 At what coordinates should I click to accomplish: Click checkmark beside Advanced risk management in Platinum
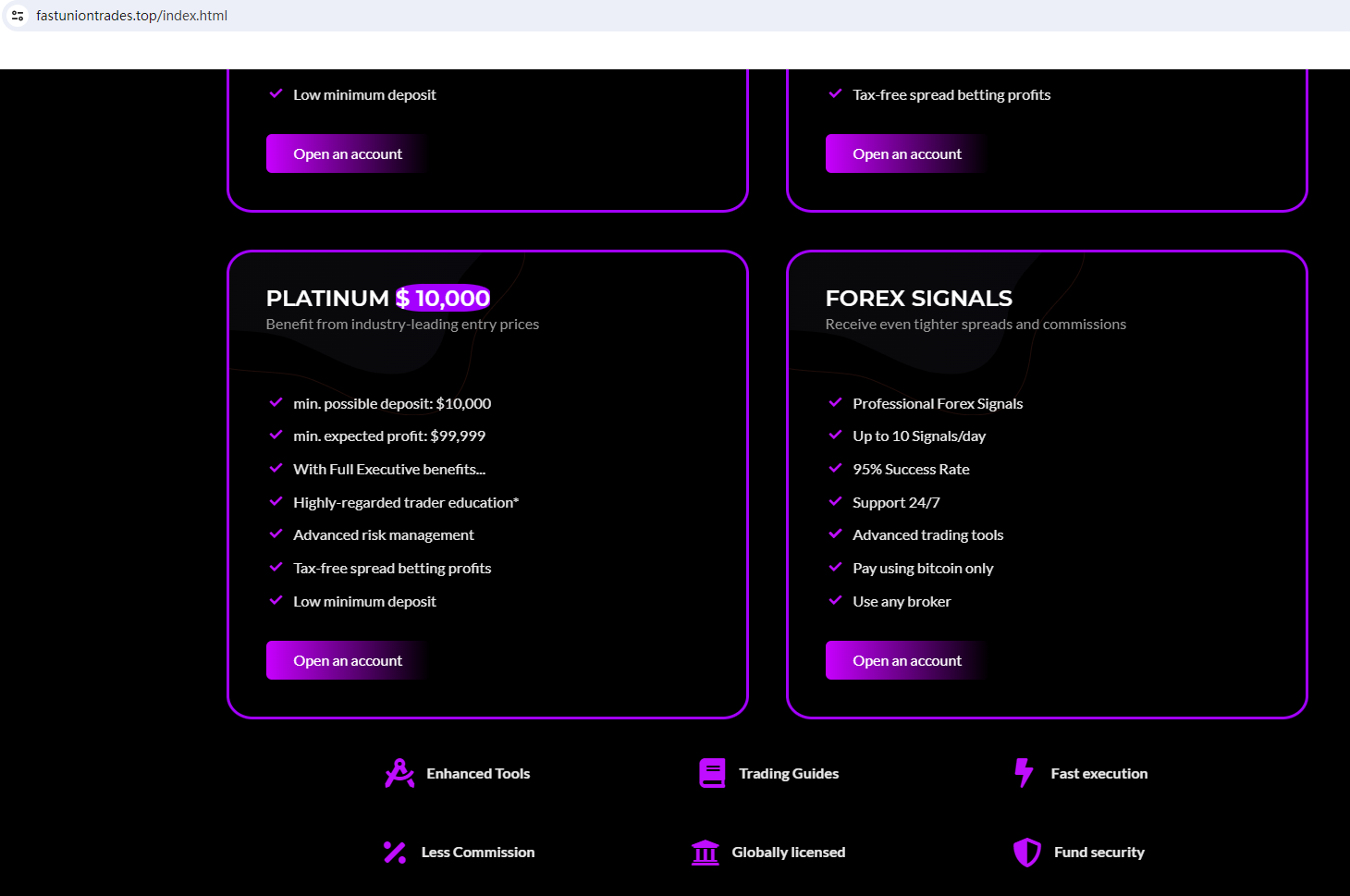click(276, 534)
